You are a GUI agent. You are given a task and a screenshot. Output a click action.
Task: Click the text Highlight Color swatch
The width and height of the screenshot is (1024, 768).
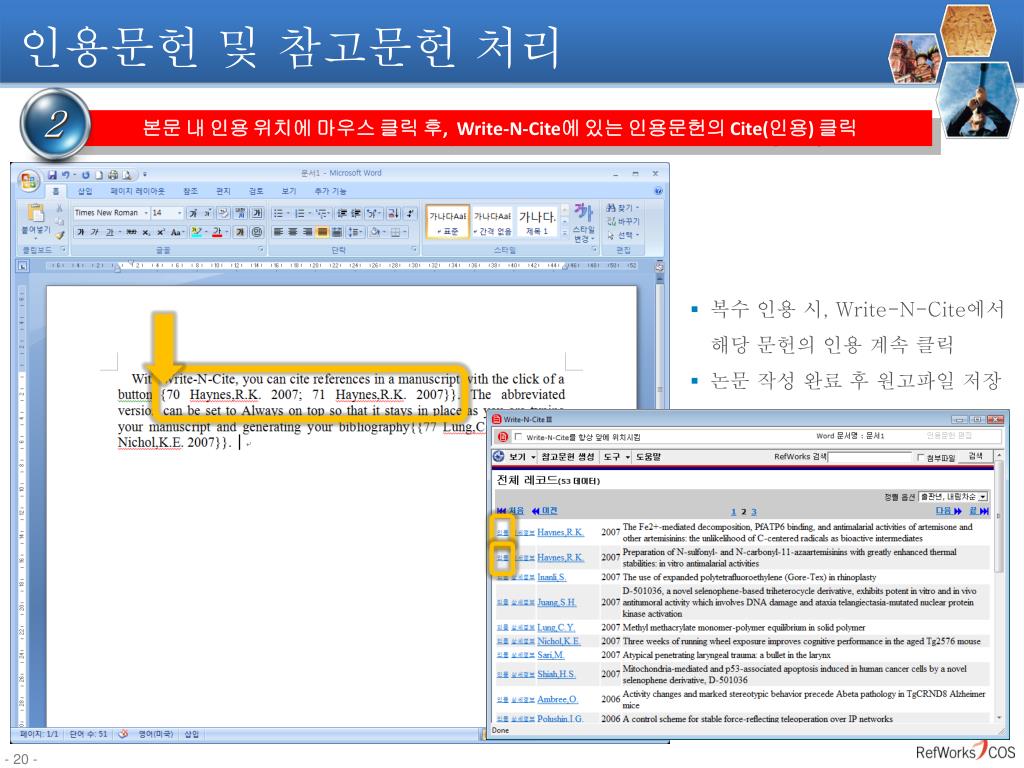point(197,232)
